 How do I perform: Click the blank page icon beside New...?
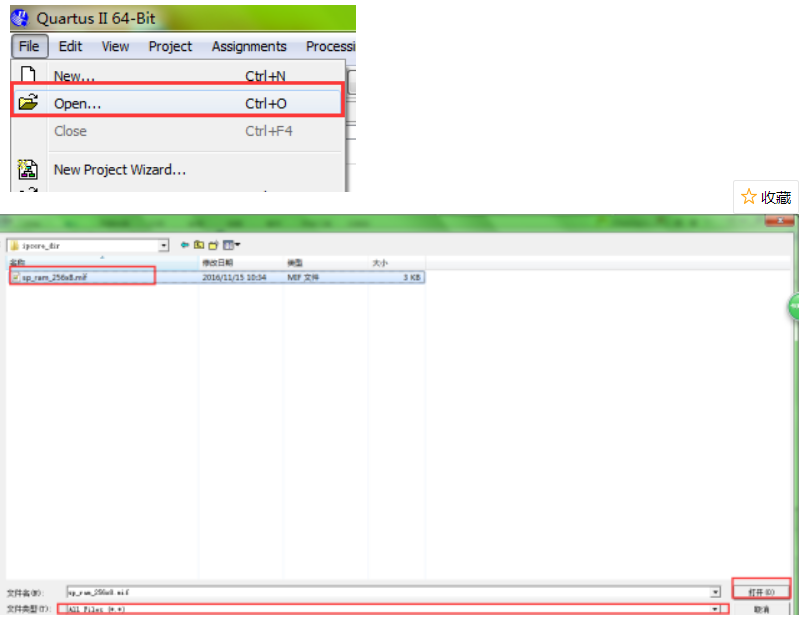(x=28, y=74)
